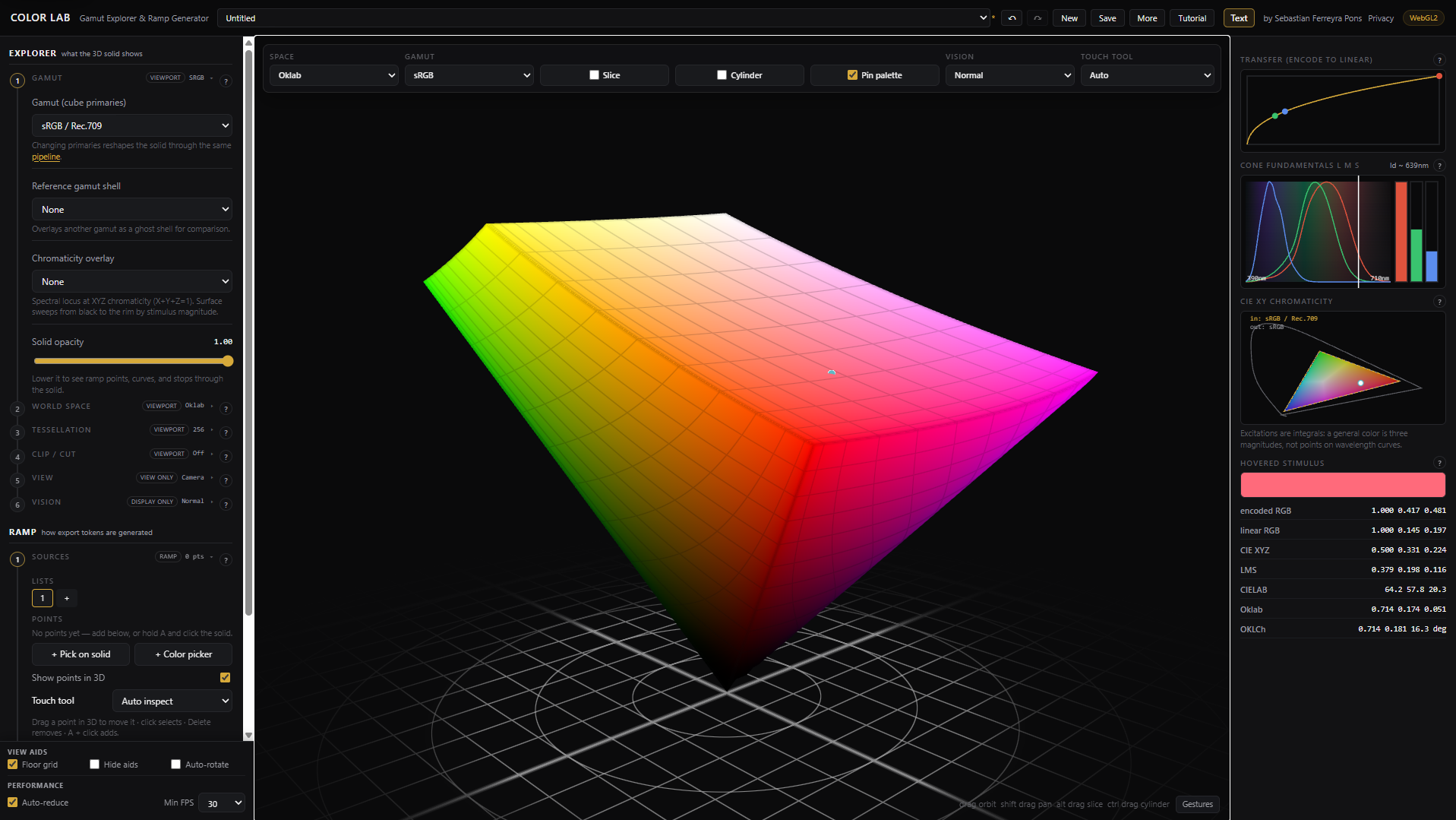Click the step 6 Vision circle
Screen dimensions: 1456x820
tap(17, 505)
